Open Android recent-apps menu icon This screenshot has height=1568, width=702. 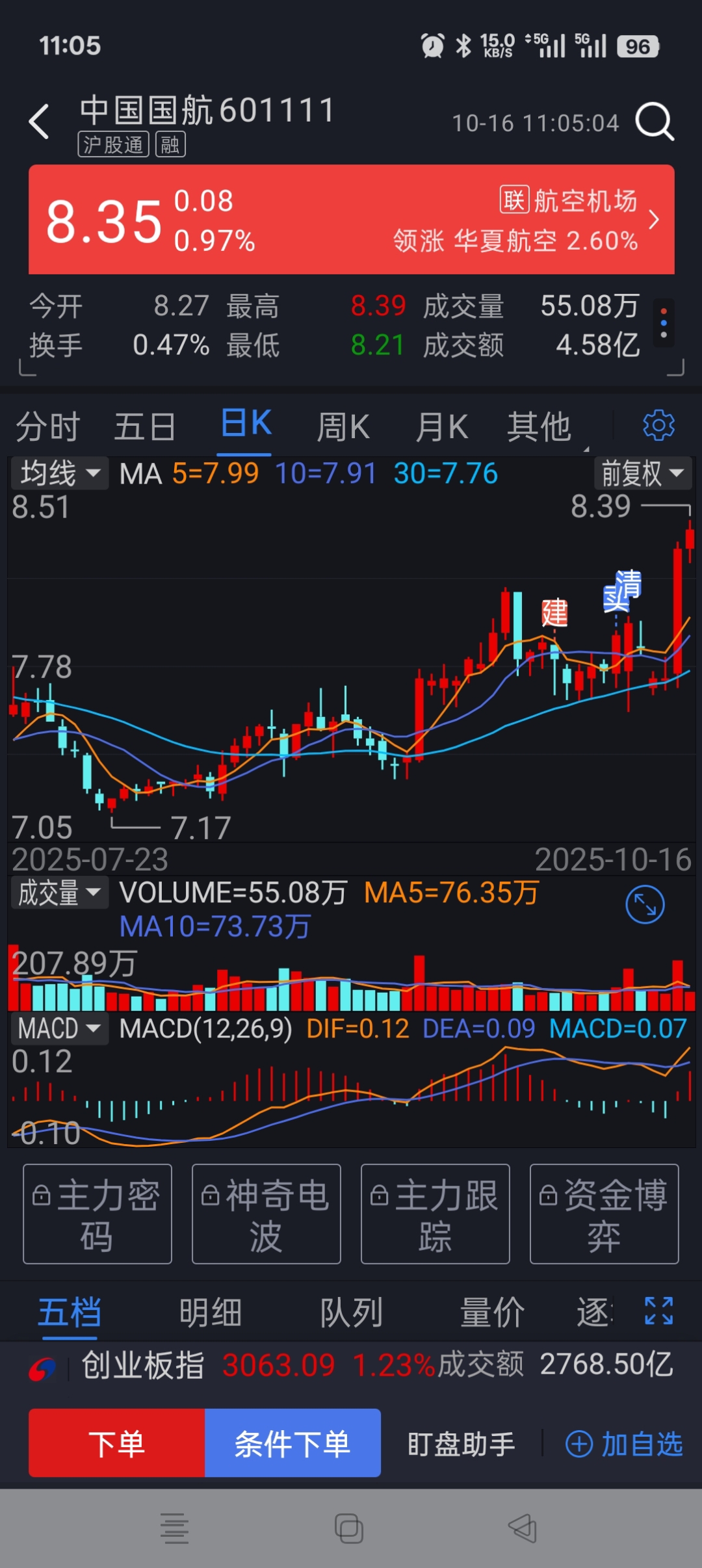[175, 1528]
